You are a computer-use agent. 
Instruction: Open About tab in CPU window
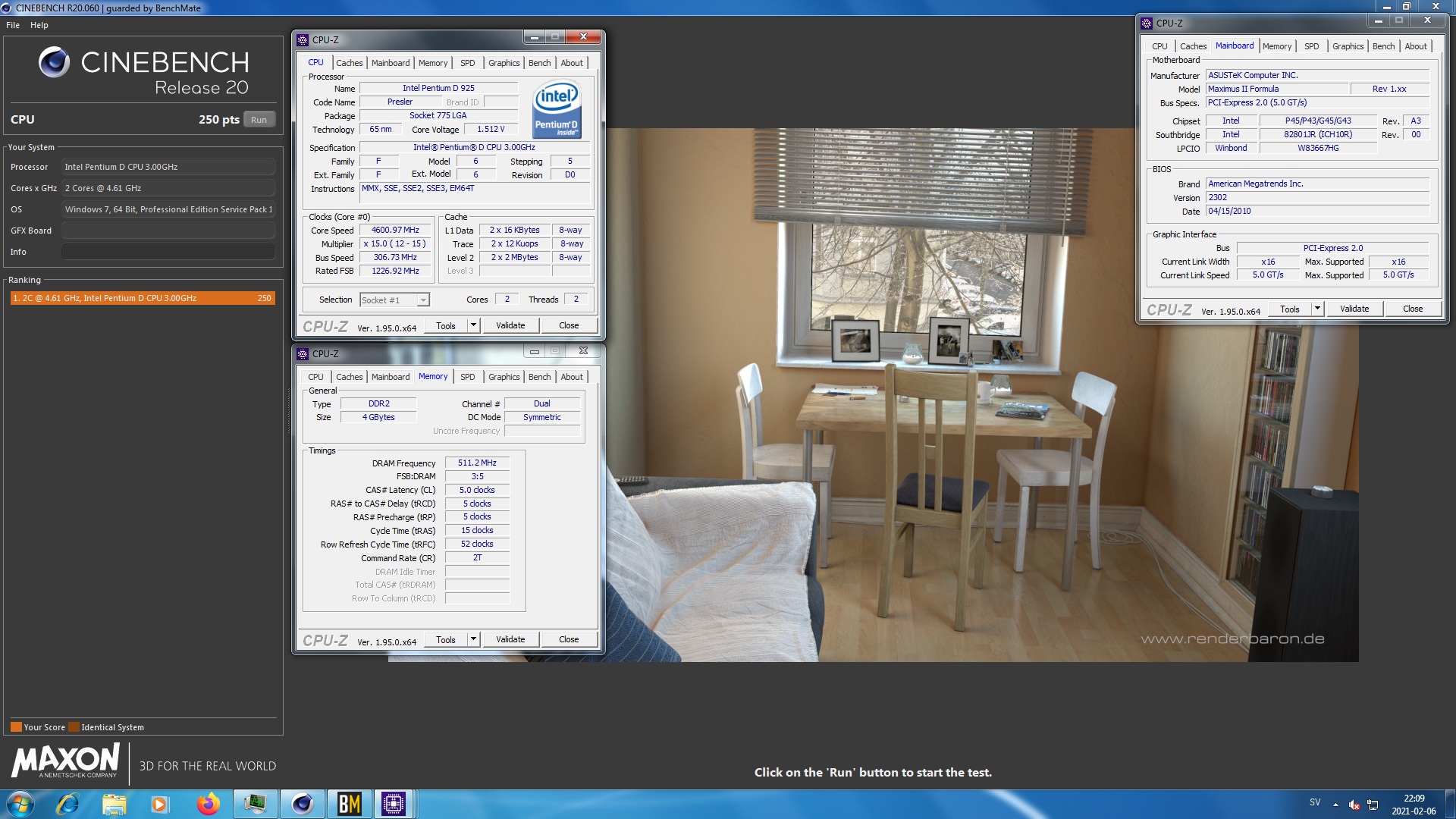point(573,63)
